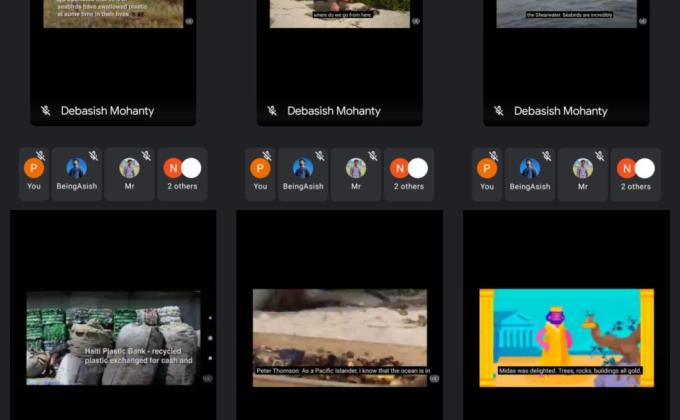Open the Haiti Plastic Bank shared video
Image resolution: width=680 pixels, height=420 pixels.
click(111, 338)
